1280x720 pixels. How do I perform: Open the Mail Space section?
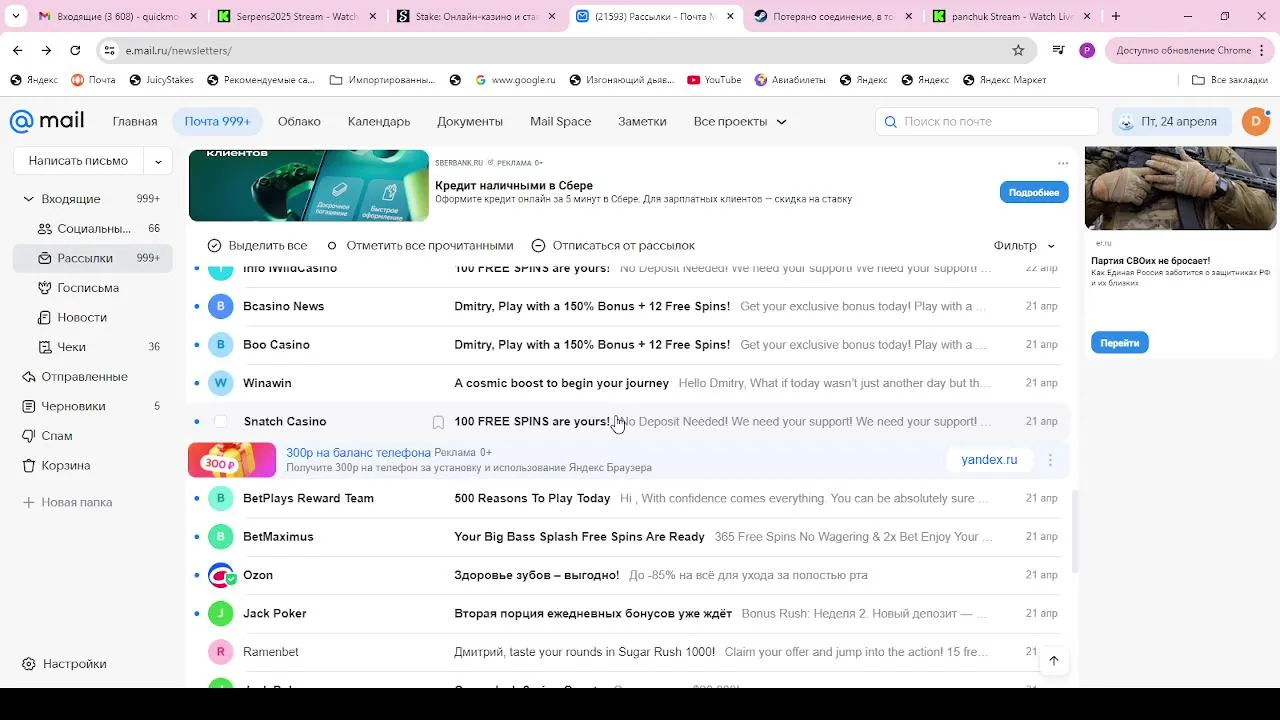(561, 122)
